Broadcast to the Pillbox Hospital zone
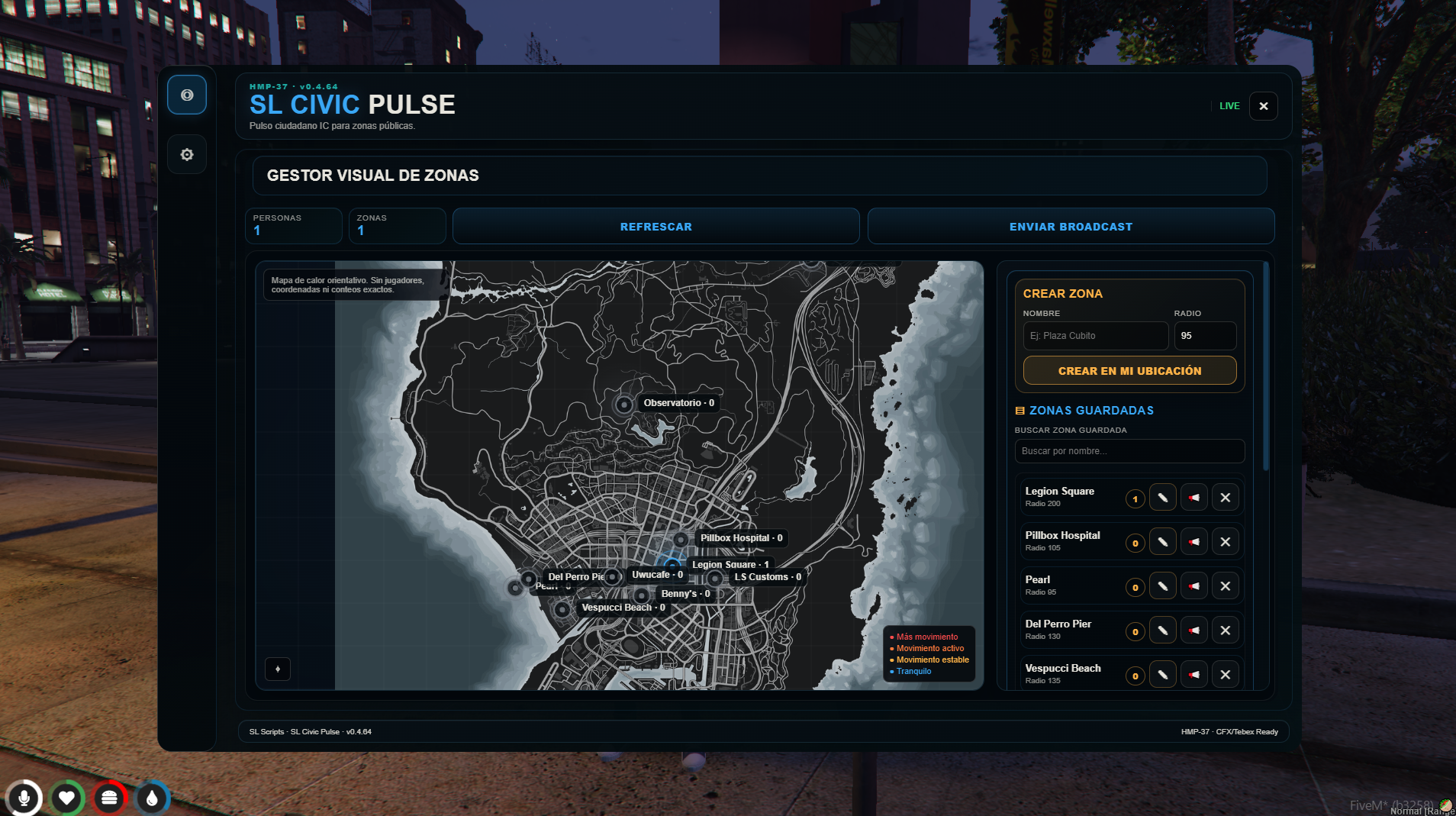The image size is (1456, 816). pyautogui.click(x=1193, y=542)
